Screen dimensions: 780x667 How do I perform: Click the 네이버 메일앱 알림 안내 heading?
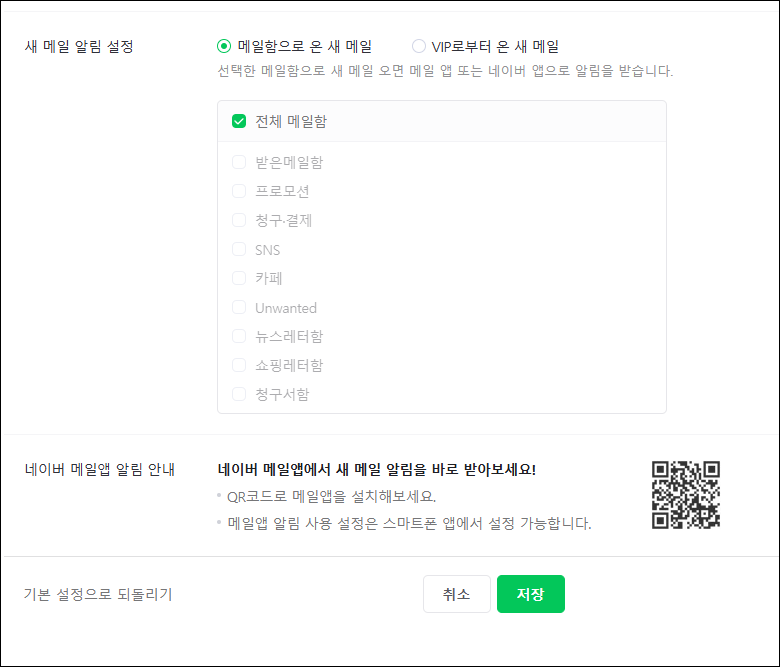[99, 470]
